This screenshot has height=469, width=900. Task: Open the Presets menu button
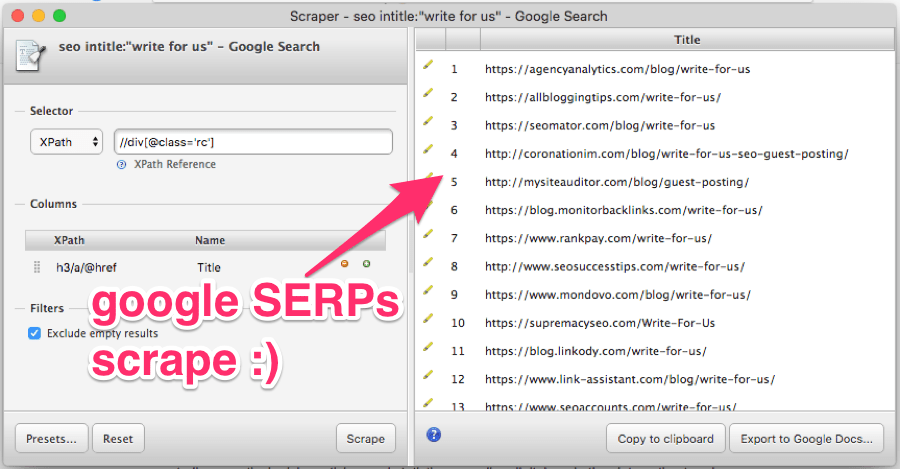51,438
